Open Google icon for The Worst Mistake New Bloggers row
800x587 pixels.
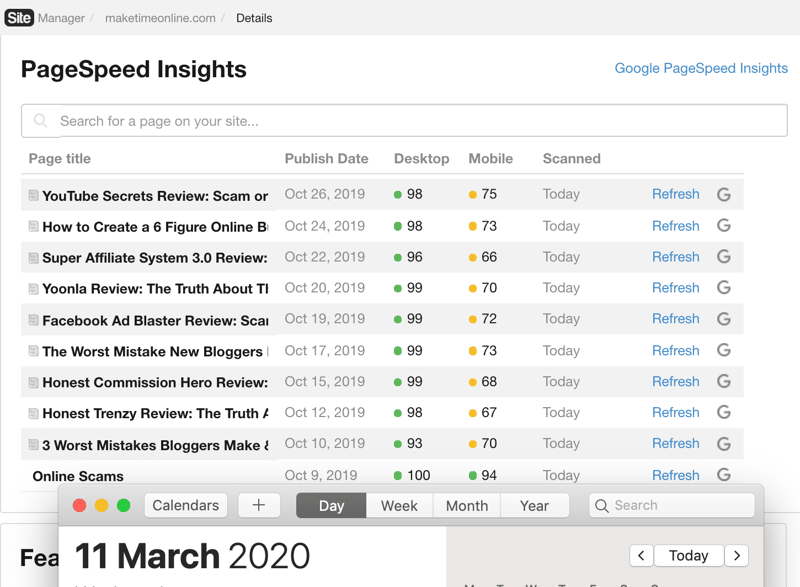tap(723, 350)
